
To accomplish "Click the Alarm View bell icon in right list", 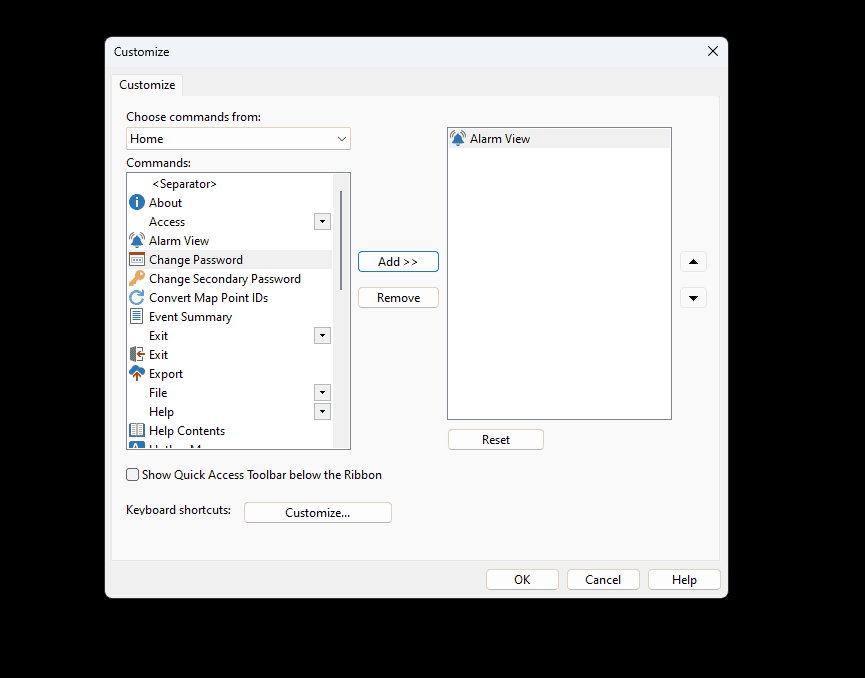I will click(x=458, y=138).
